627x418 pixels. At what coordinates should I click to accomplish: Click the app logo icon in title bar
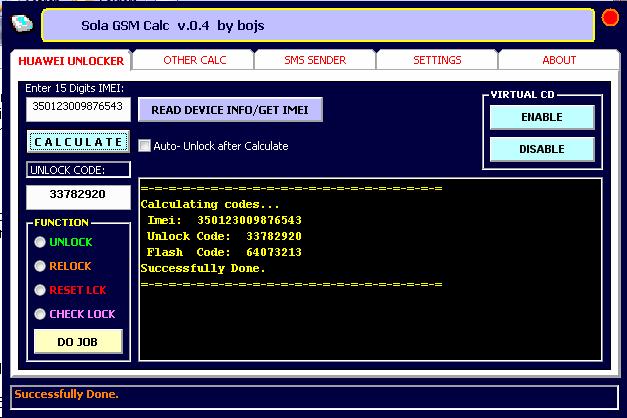(22, 23)
